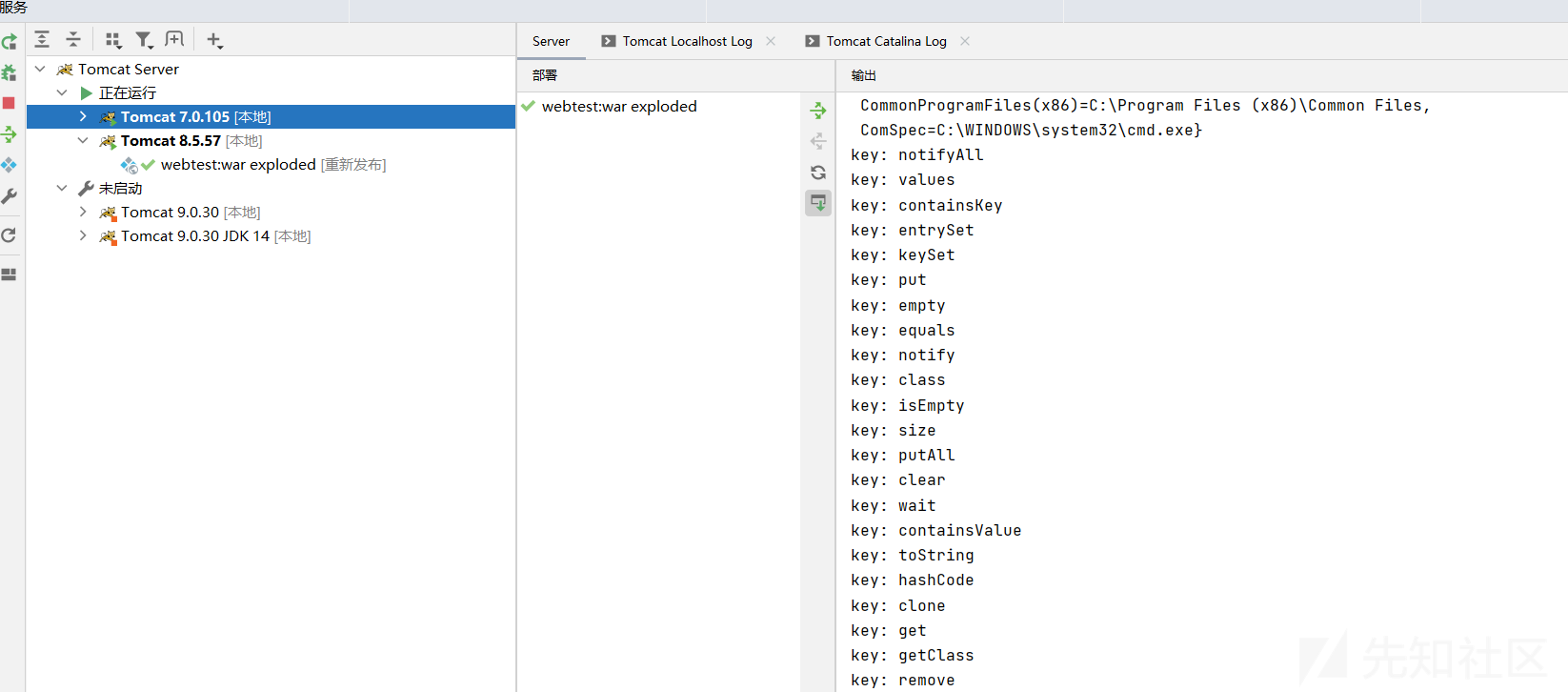Collapse the Tomcat Server tree node
The image size is (1568, 692).
pyautogui.click(x=40, y=69)
